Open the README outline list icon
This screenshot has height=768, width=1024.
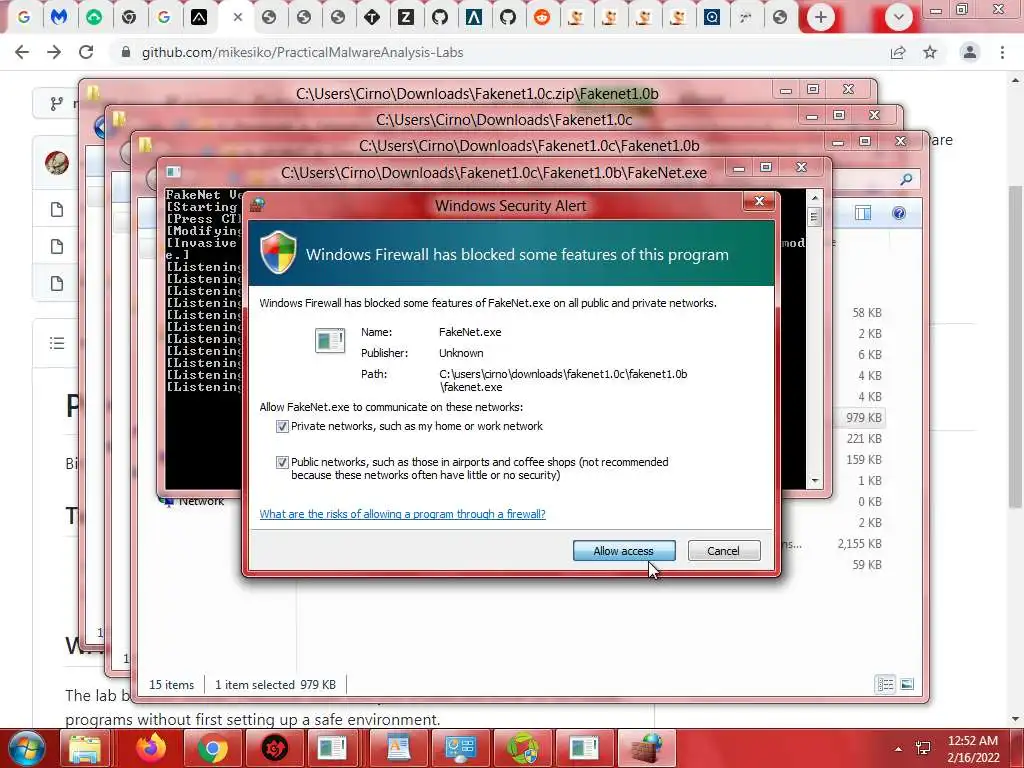pos(57,343)
